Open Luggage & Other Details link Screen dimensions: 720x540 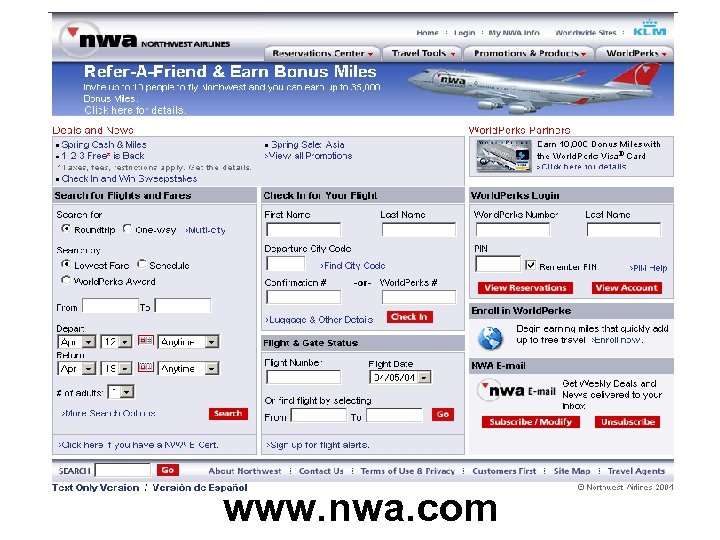[319, 320]
